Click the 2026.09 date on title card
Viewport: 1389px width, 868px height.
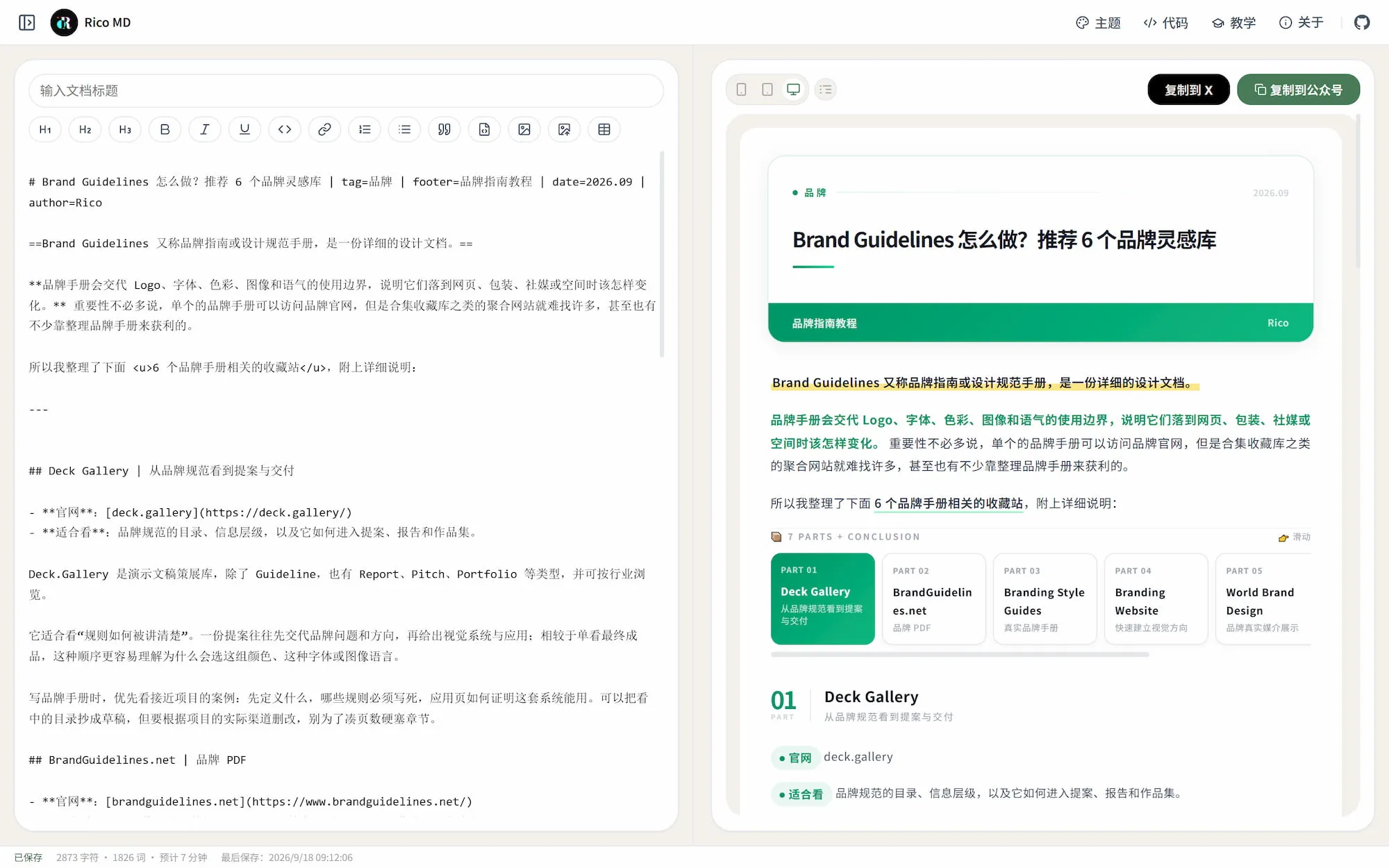[1271, 193]
